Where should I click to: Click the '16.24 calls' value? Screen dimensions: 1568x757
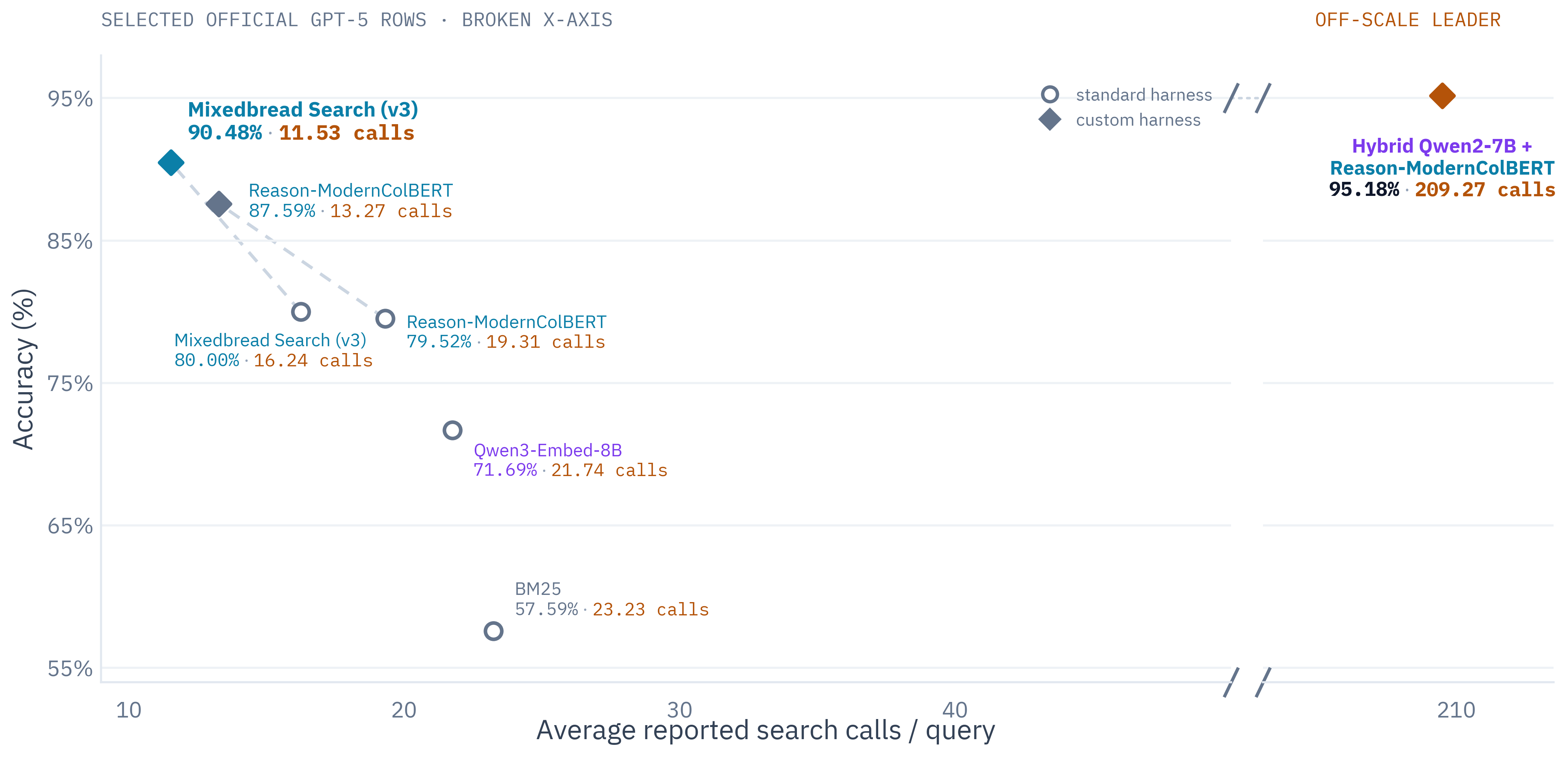(x=313, y=360)
